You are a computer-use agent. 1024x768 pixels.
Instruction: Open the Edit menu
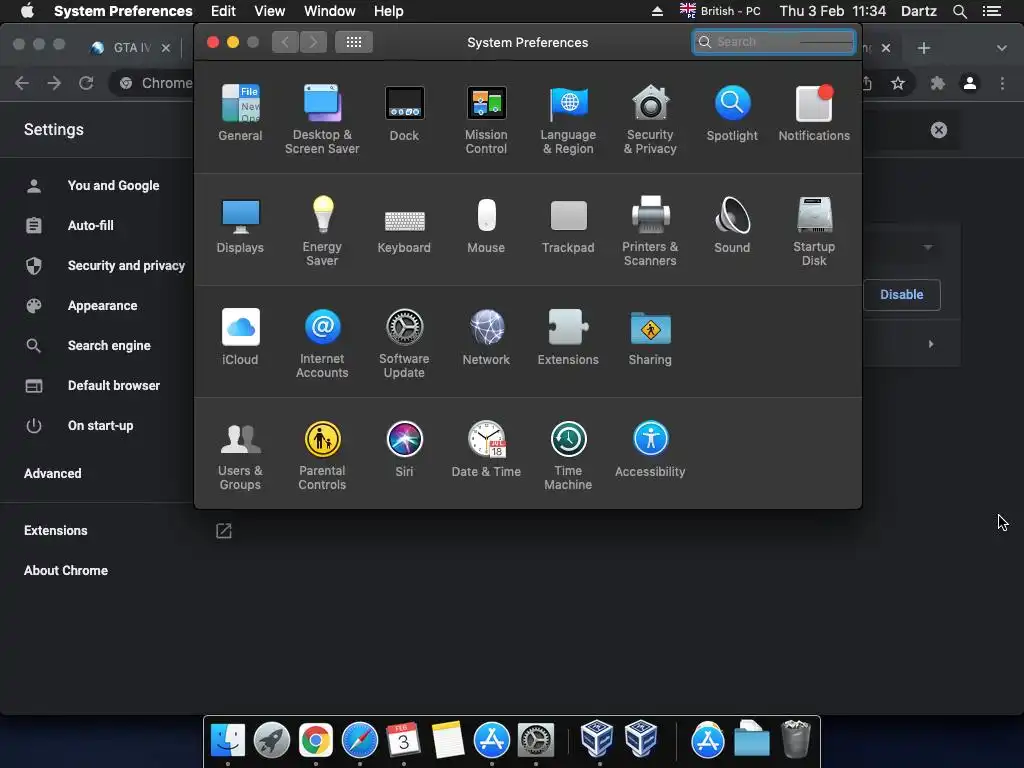223,11
